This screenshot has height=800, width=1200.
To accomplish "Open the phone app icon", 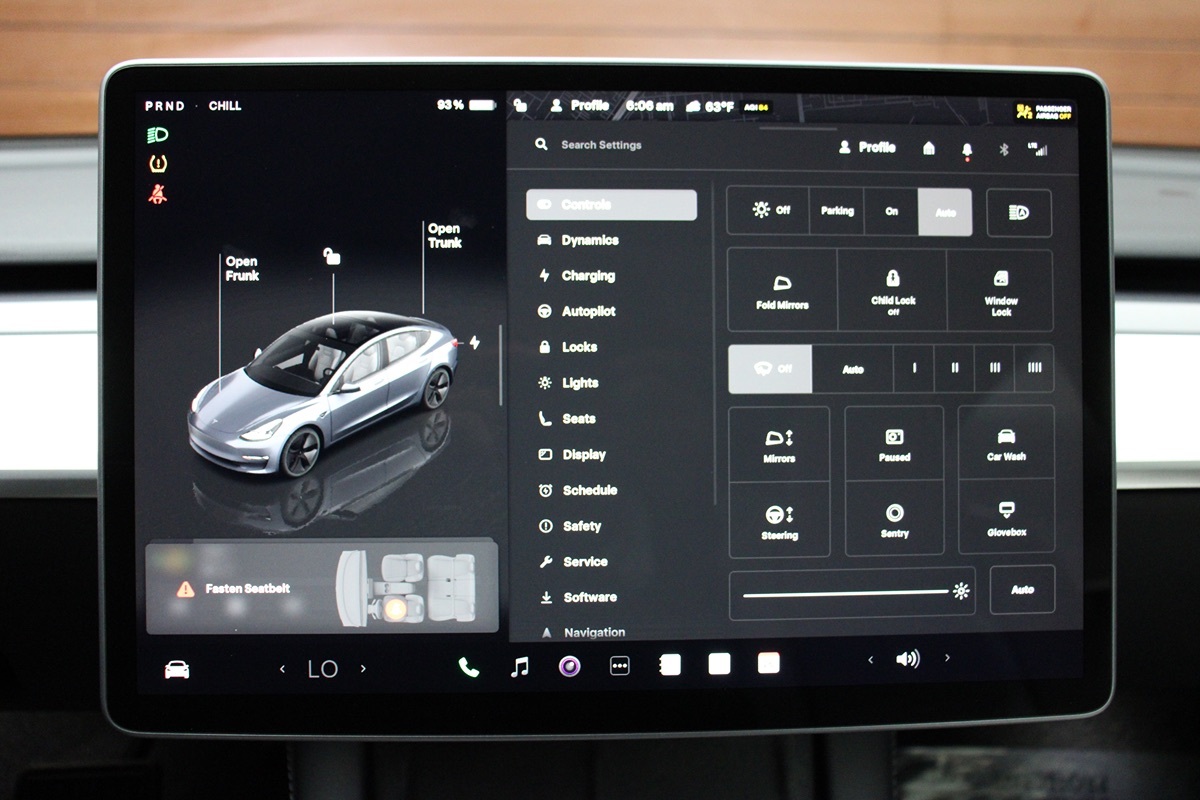I will (x=468, y=667).
